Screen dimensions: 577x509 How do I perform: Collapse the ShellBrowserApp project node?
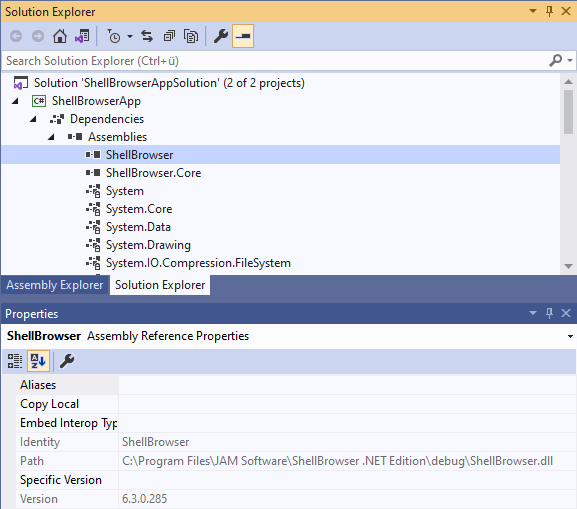(x=15, y=101)
